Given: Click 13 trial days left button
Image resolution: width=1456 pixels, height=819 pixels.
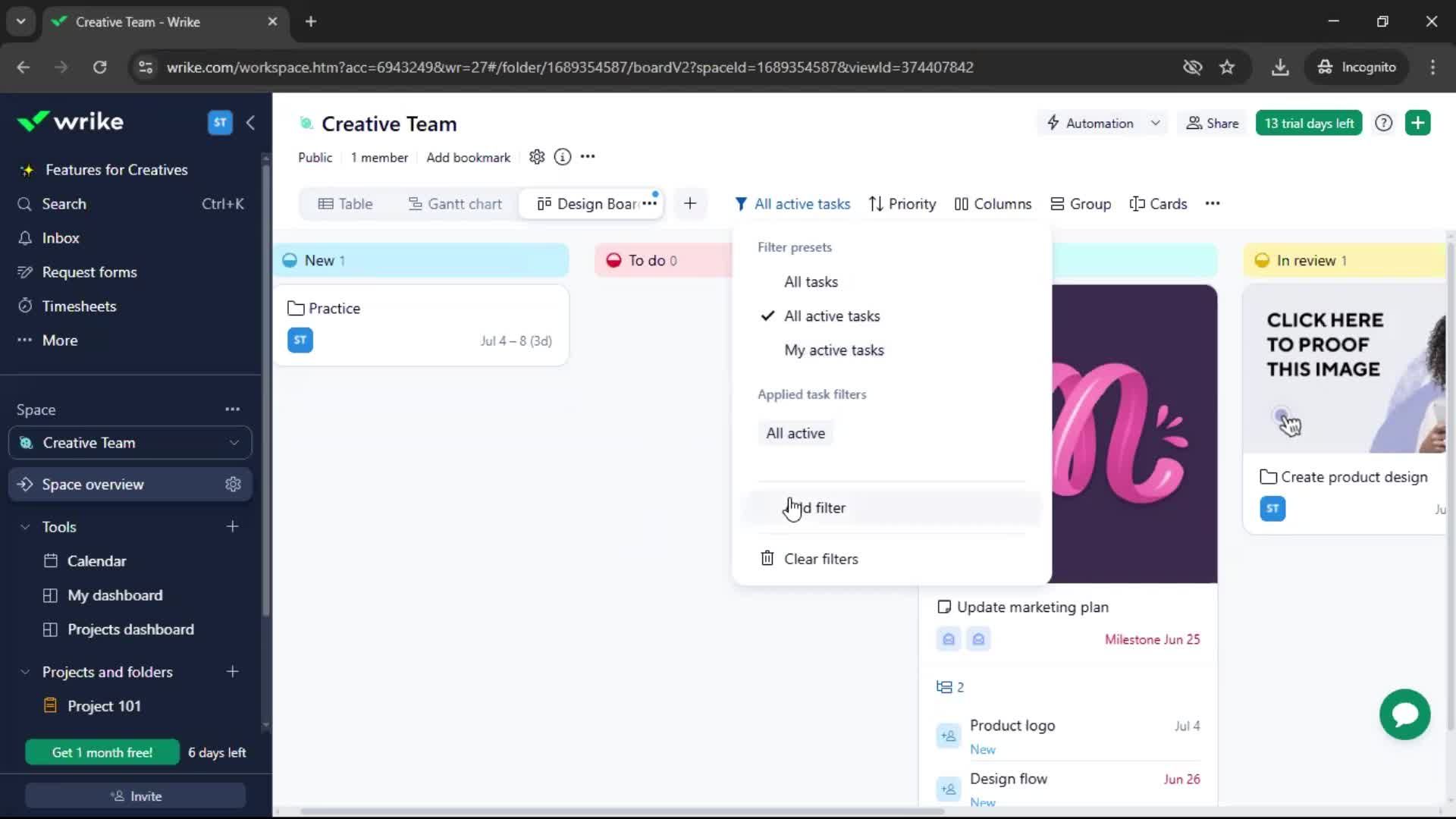Looking at the screenshot, I should point(1309,123).
